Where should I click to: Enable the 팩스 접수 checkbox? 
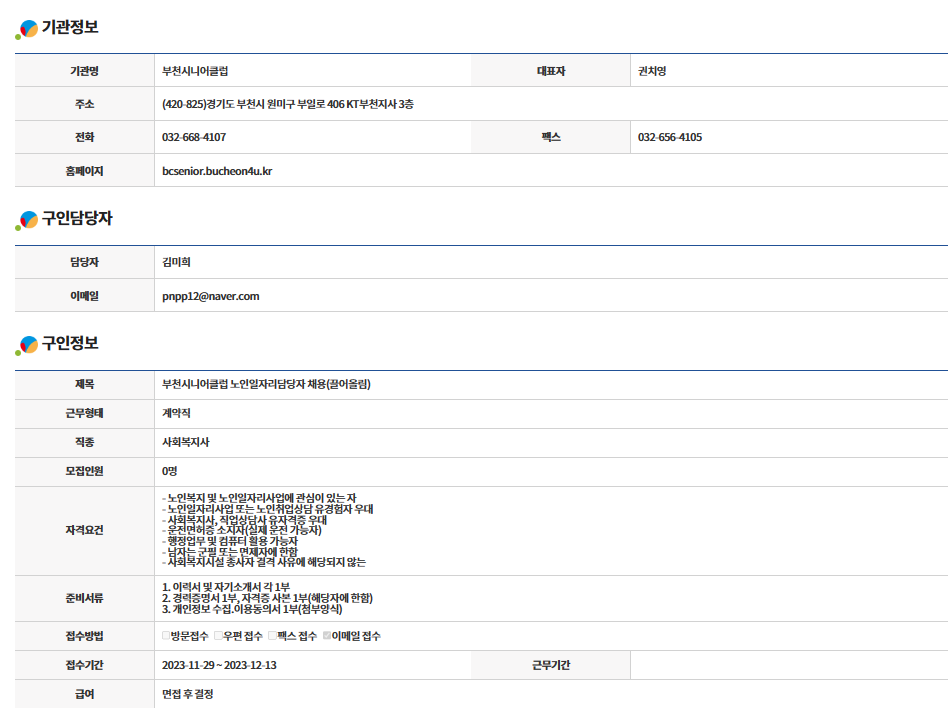[x=272, y=636]
